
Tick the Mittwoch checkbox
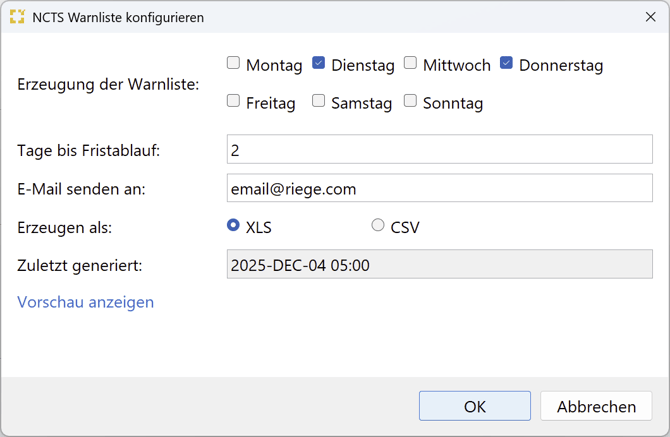(x=411, y=64)
